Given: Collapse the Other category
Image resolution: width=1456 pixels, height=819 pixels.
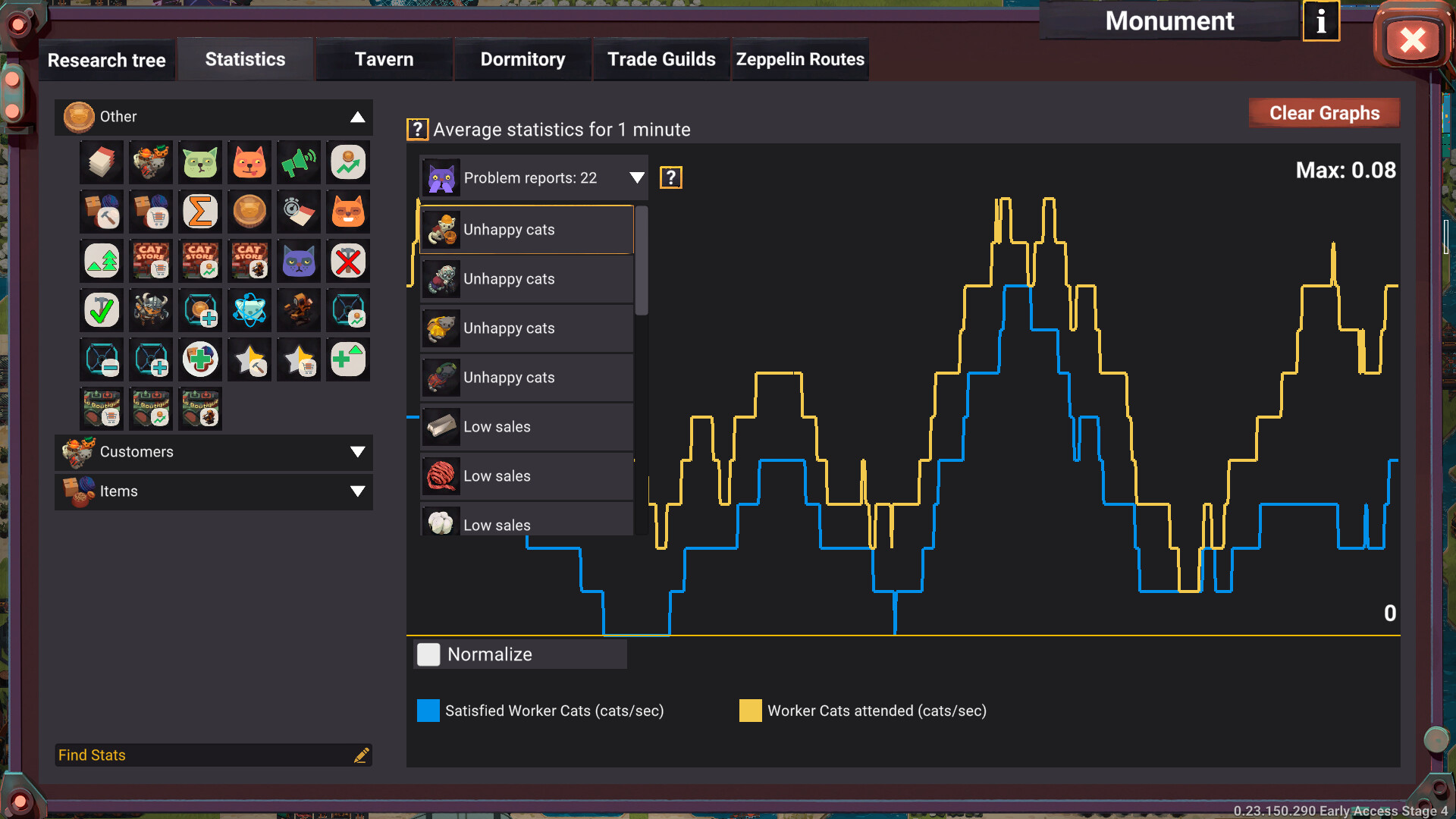Looking at the screenshot, I should [357, 117].
